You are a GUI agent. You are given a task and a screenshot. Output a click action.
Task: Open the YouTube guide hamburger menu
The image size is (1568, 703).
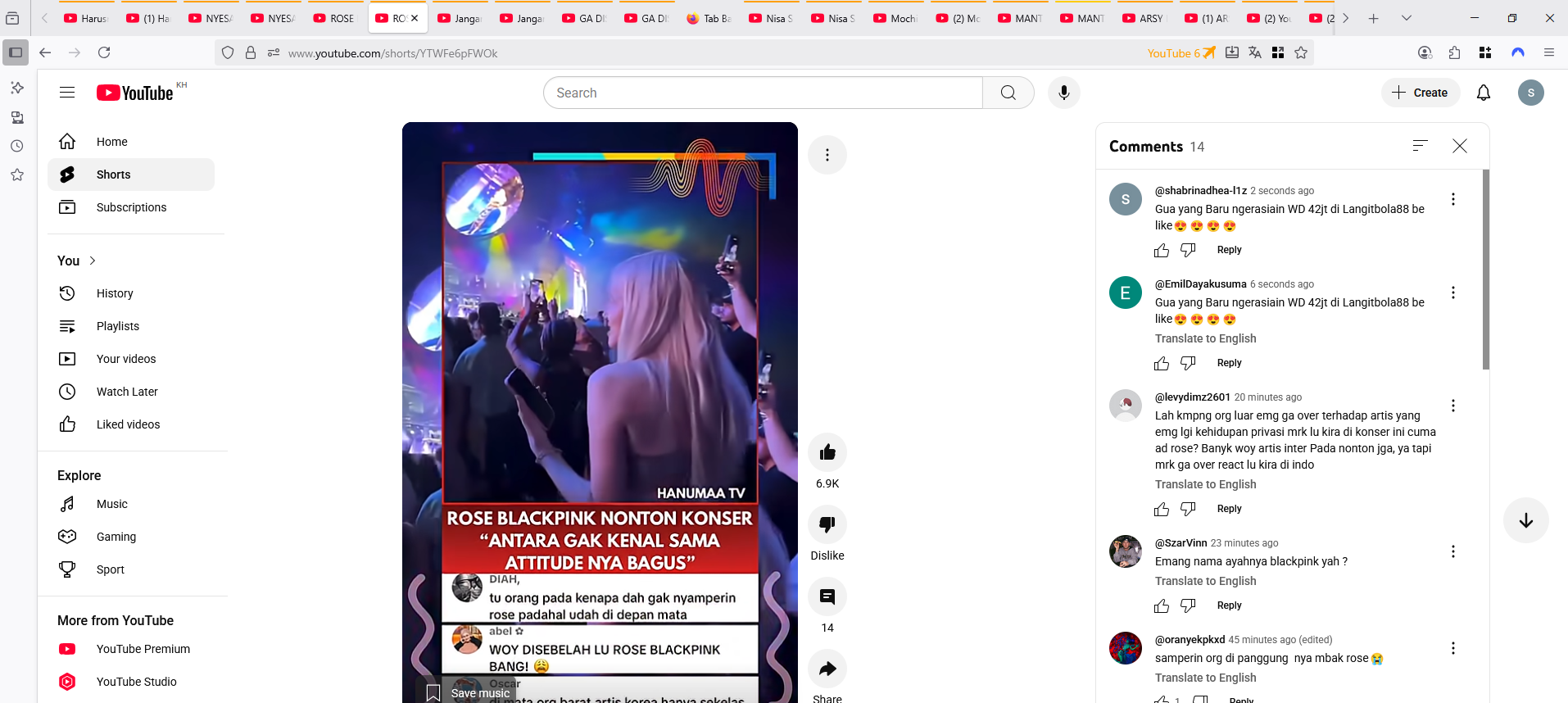[x=67, y=93]
